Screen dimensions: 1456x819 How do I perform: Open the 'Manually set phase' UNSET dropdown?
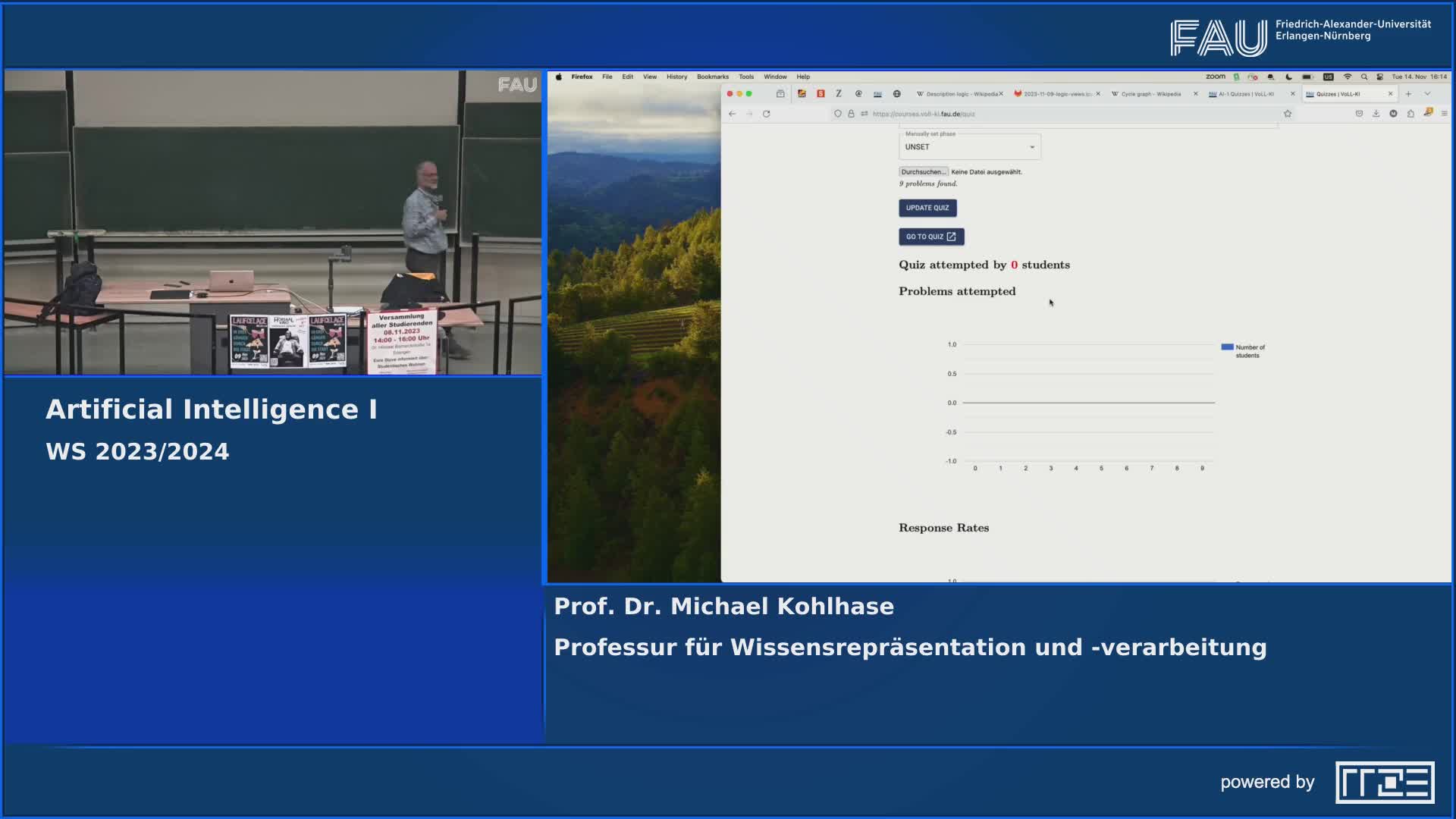tap(969, 146)
